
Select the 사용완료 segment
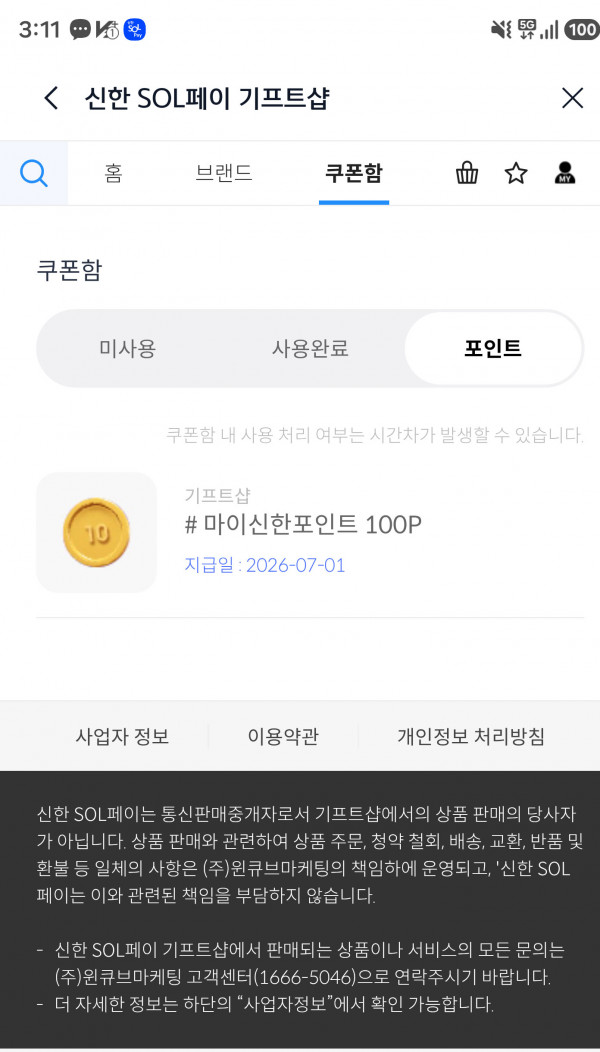click(310, 348)
